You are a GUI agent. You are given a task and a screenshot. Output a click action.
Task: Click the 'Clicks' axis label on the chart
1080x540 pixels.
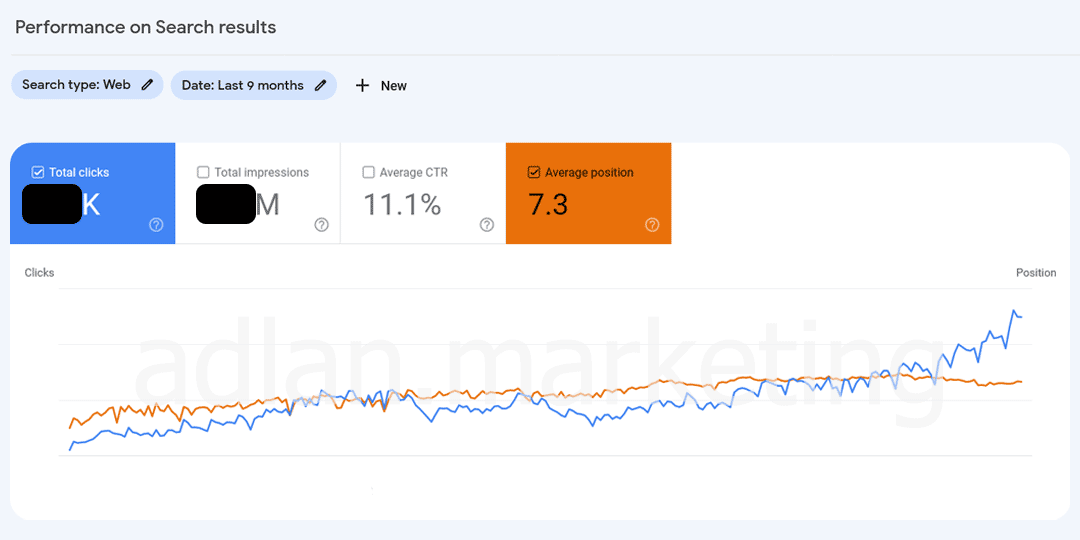[39, 273]
